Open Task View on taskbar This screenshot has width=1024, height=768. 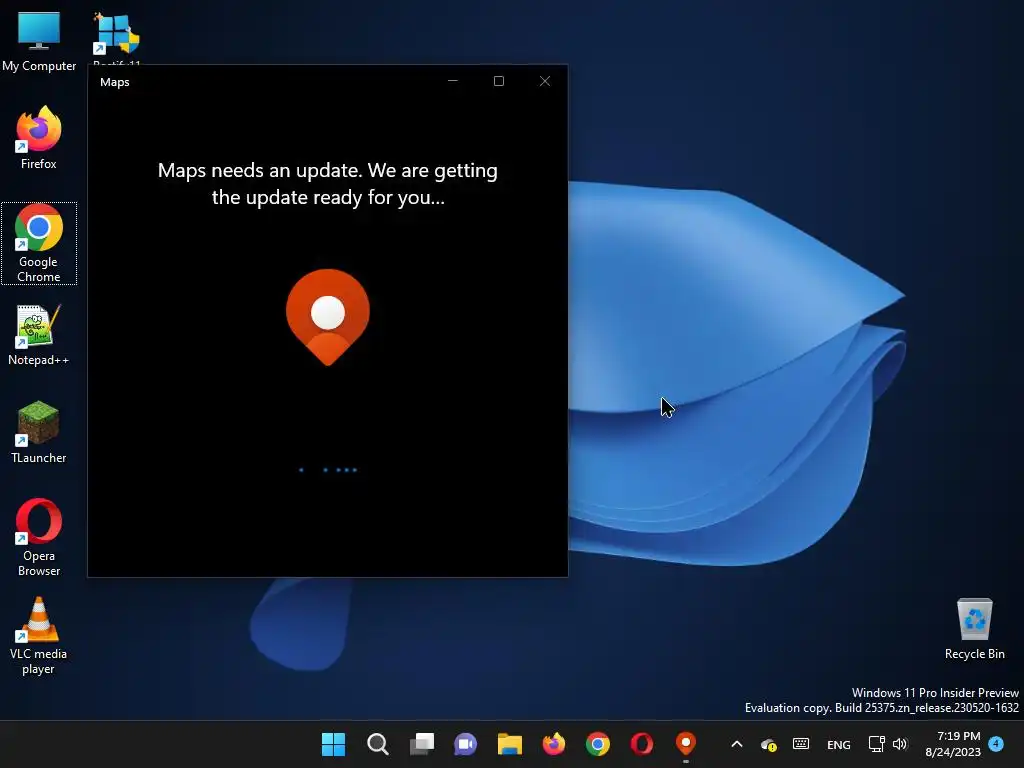(x=422, y=744)
